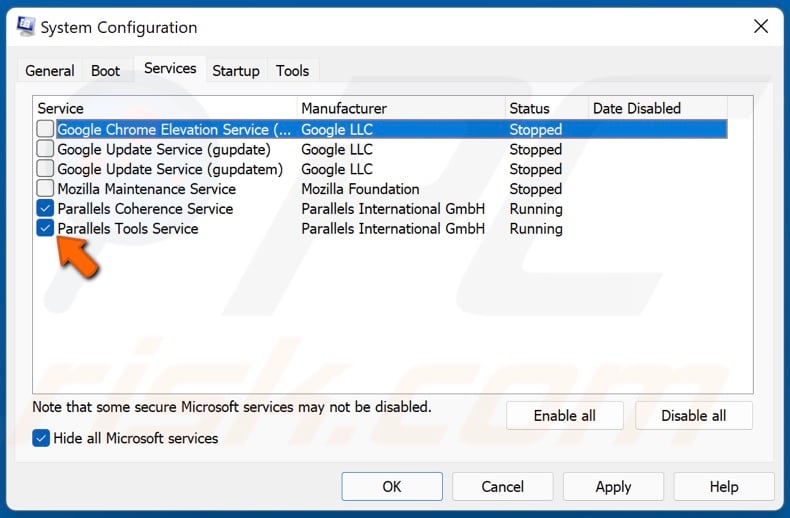Screen dimensions: 790x518
Task: Open the Tools tab
Action: pos(292,71)
